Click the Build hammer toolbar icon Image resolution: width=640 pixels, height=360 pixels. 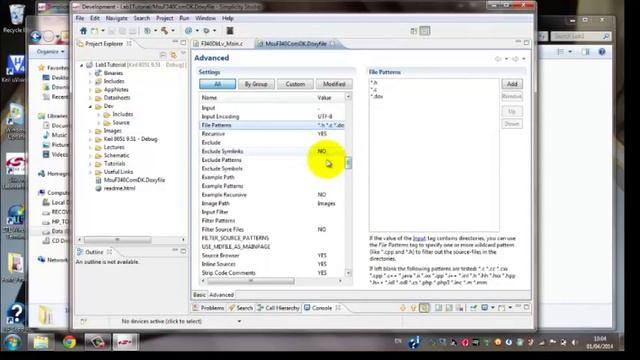tap(164, 31)
